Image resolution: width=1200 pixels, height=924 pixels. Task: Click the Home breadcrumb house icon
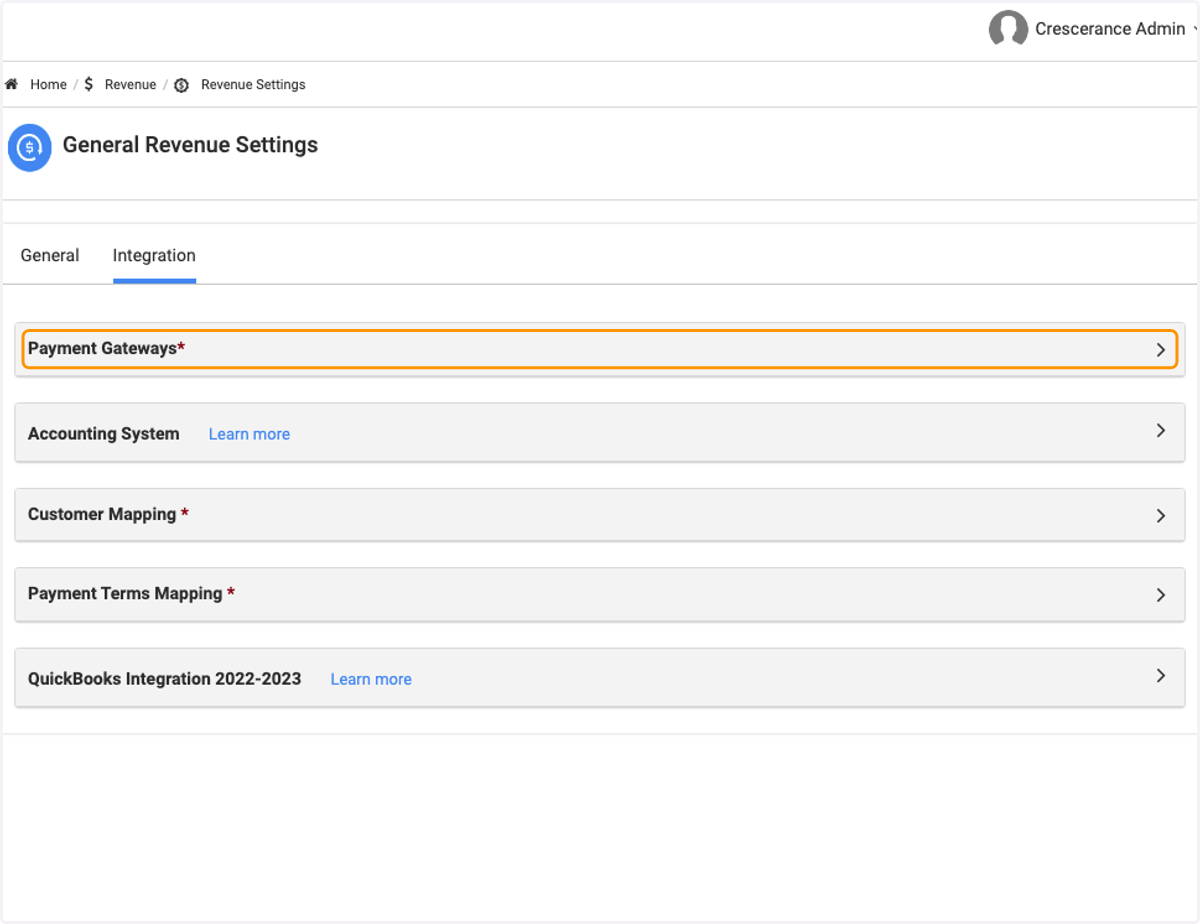(x=12, y=84)
